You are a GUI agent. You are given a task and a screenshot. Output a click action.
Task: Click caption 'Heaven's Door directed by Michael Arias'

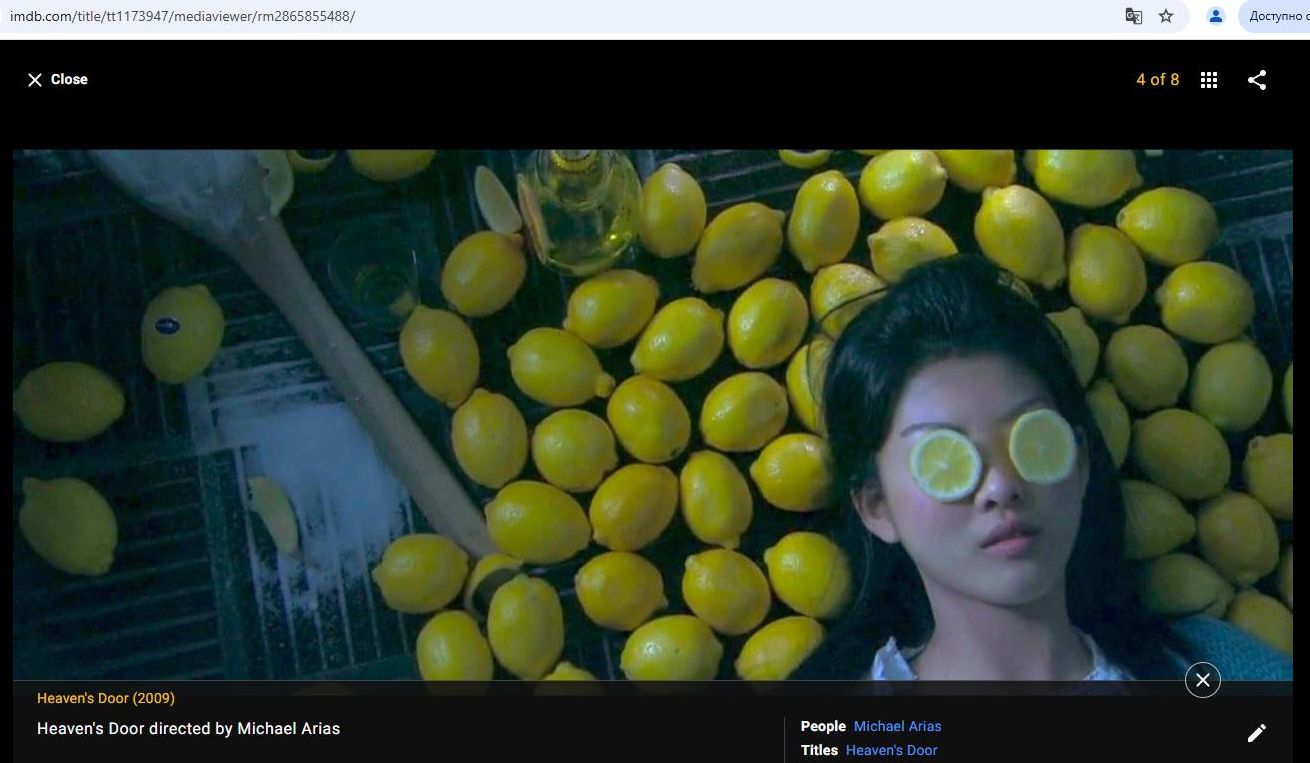click(189, 729)
